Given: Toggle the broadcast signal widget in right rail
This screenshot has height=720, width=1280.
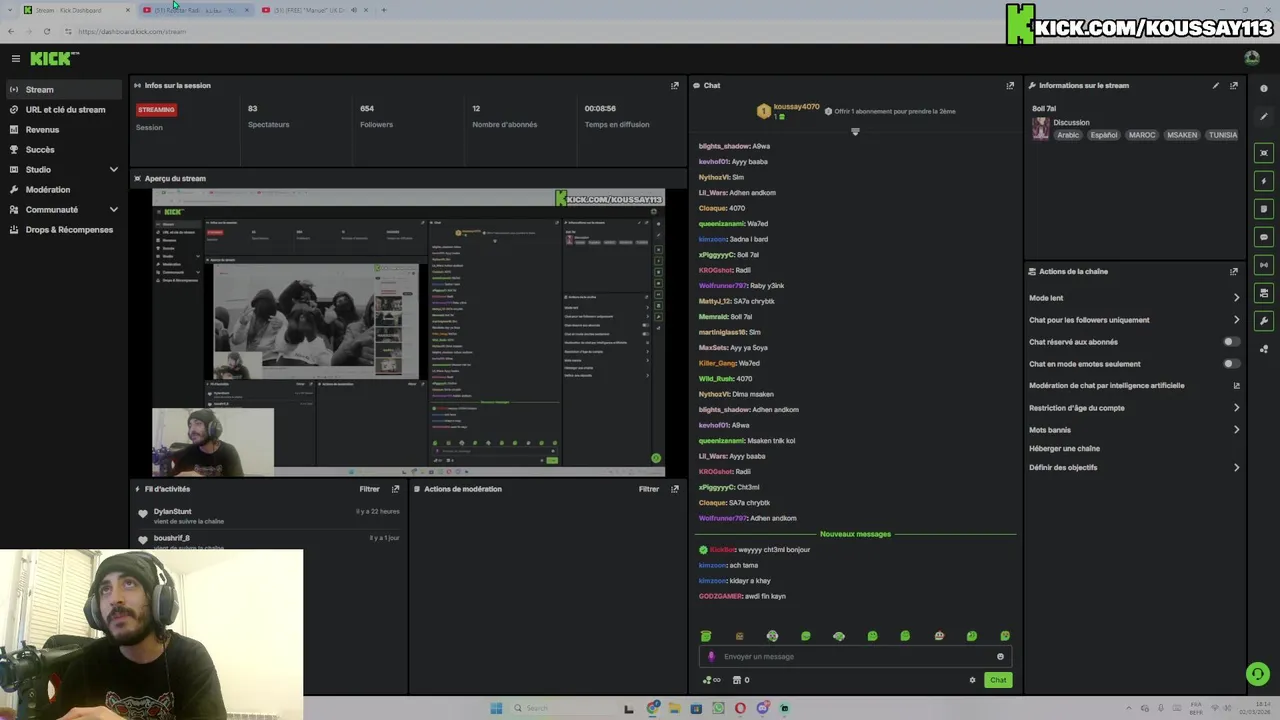Looking at the screenshot, I should click(x=1264, y=265).
